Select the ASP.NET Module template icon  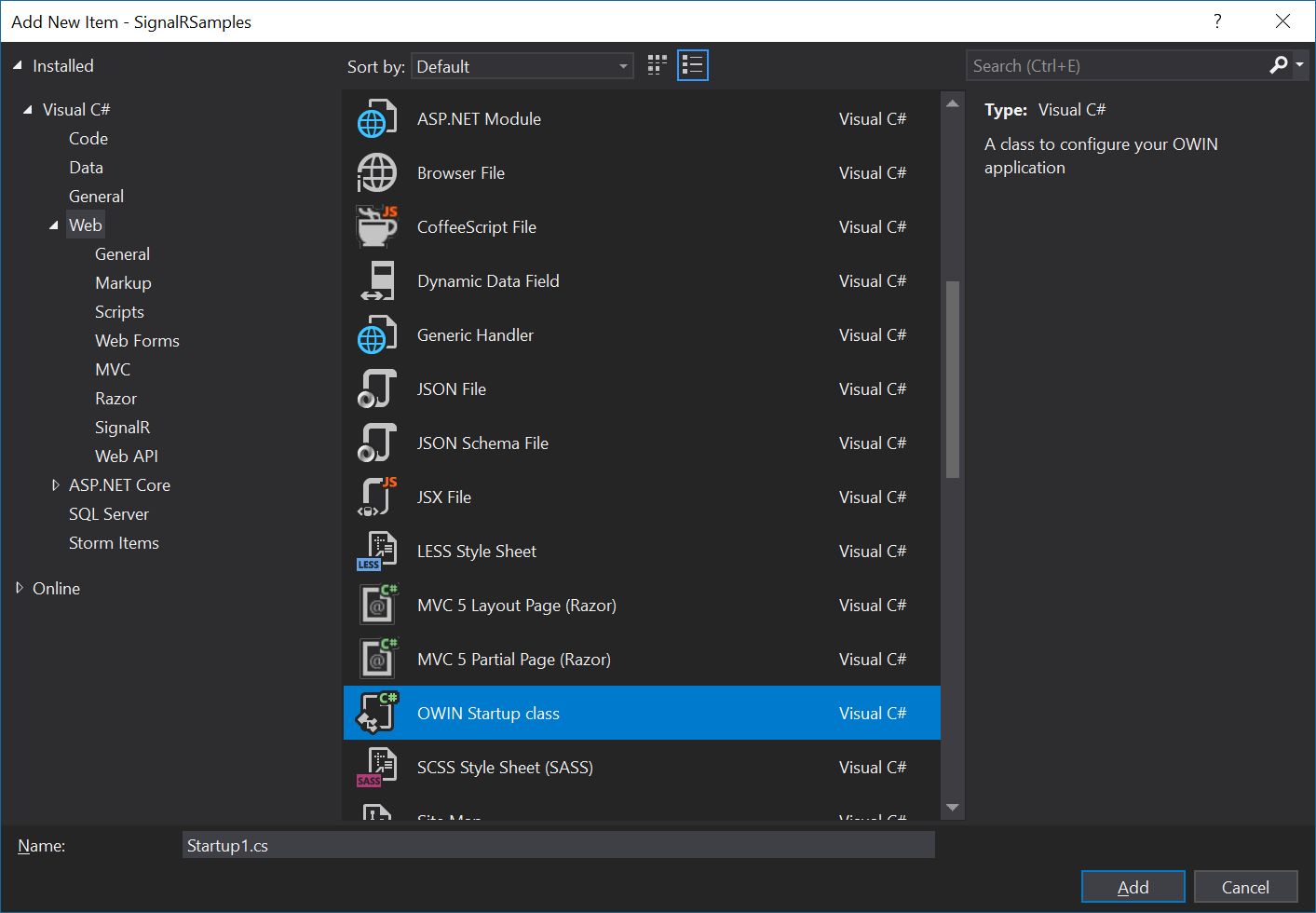(x=377, y=119)
